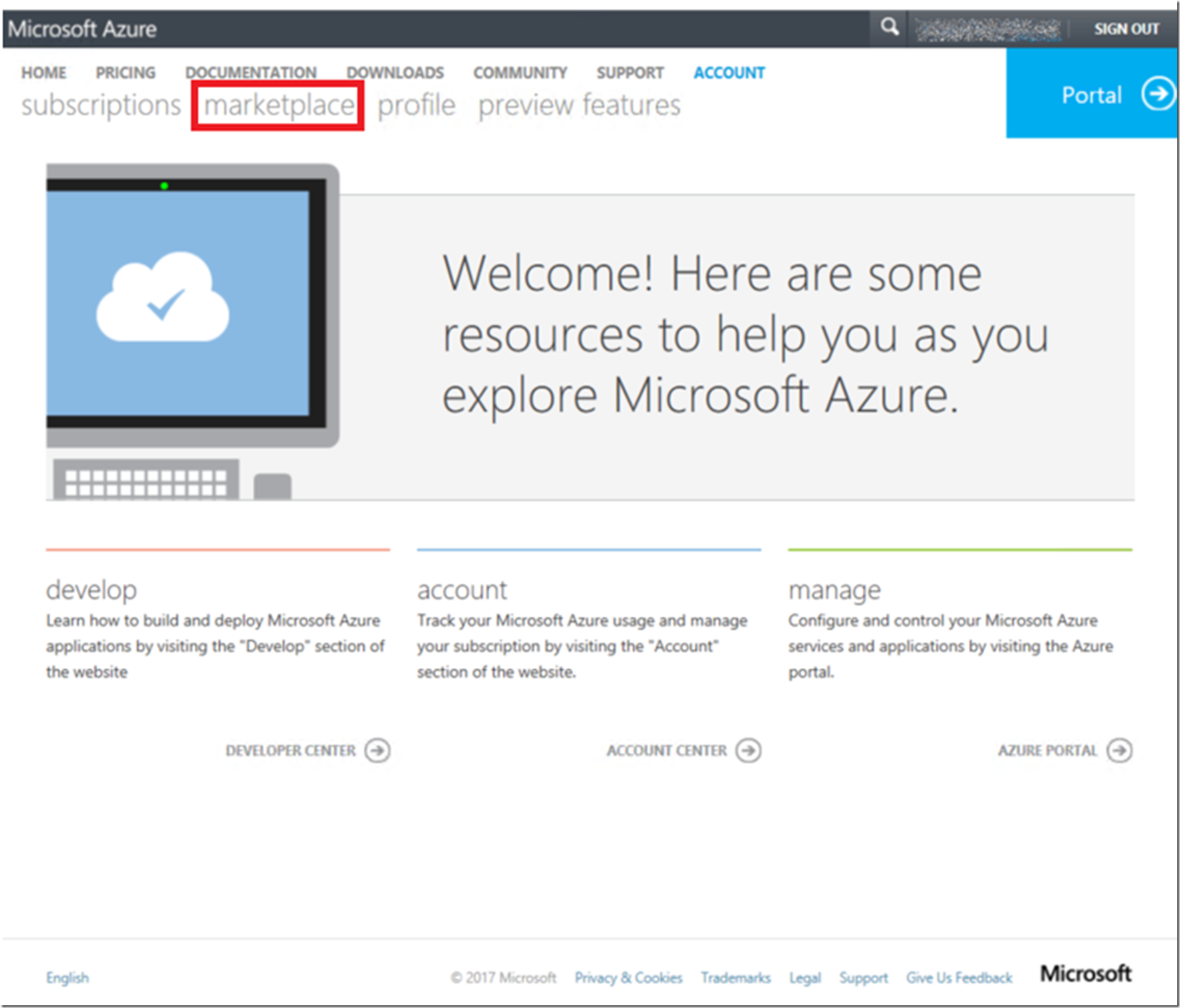The width and height of the screenshot is (1180, 1008).
Task: Click the Portal arrow circle icon
Action: (x=1158, y=94)
